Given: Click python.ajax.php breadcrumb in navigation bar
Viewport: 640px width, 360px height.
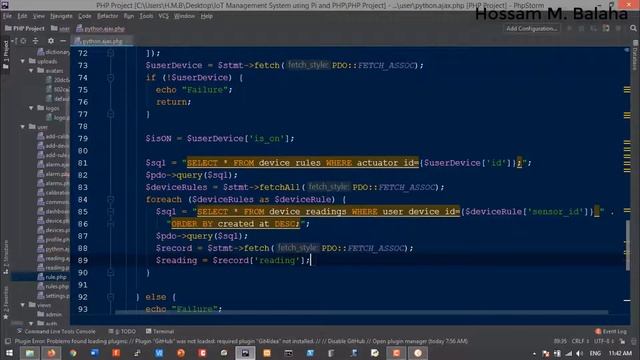Looking at the screenshot, I should [100, 29].
